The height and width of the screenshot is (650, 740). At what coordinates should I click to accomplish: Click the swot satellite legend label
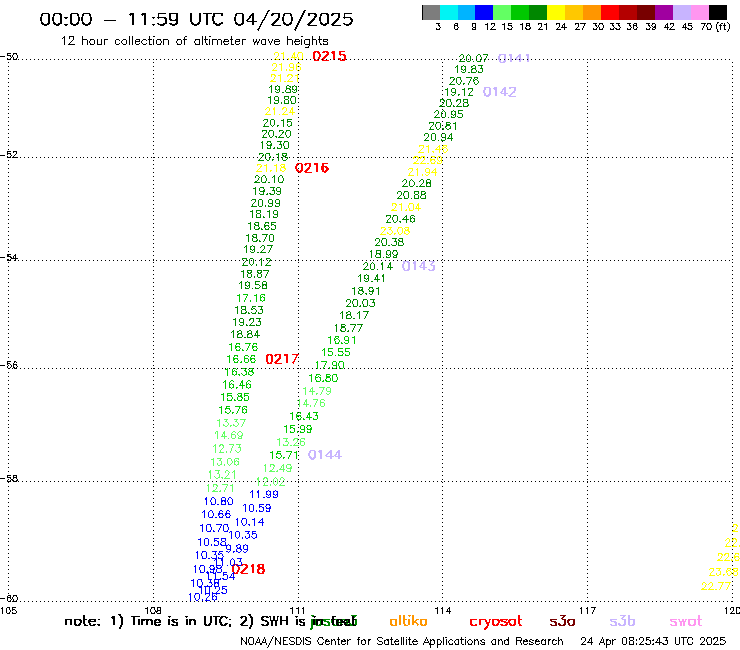coord(686,621)
